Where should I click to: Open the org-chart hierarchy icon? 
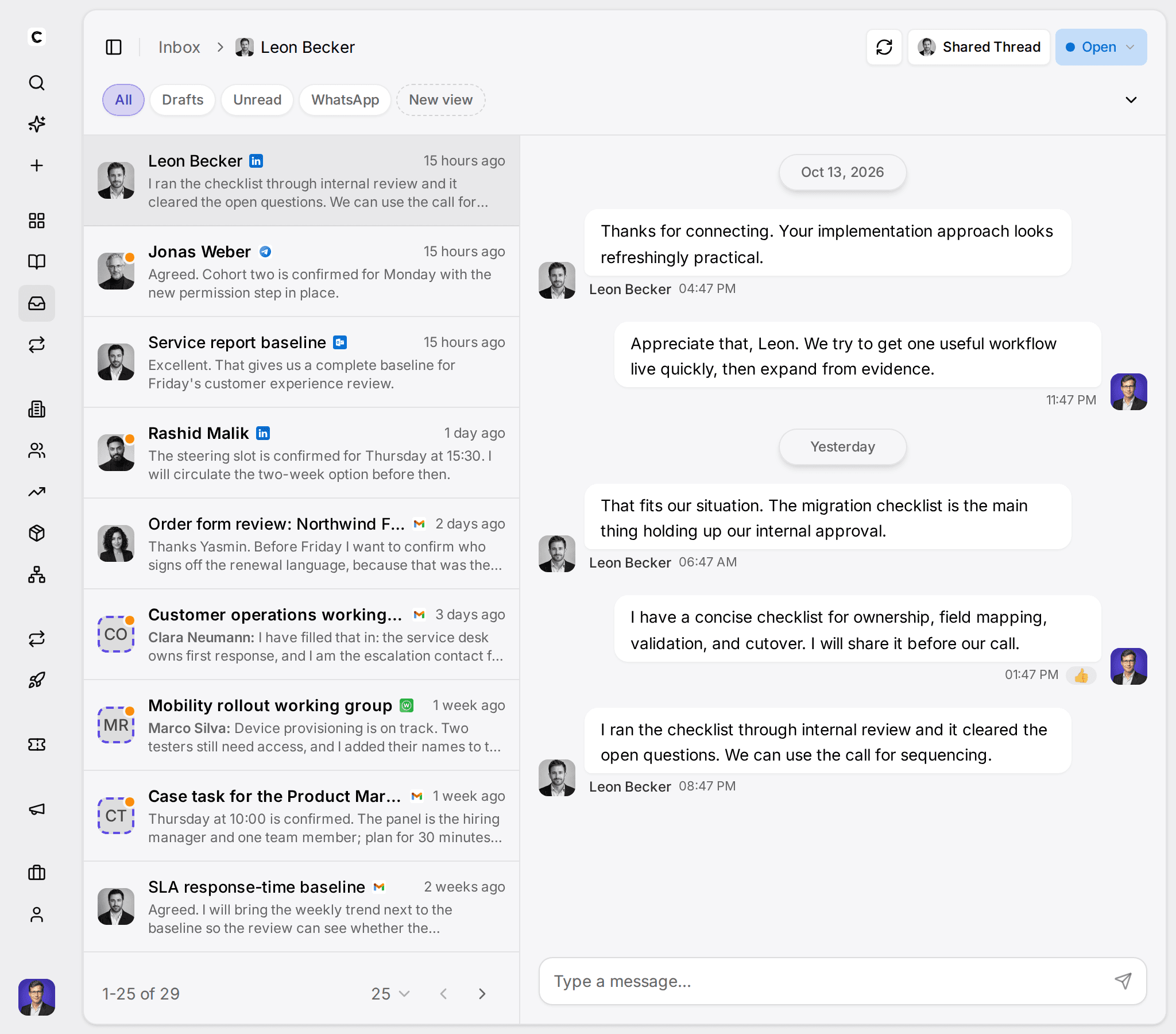(x=37, y=575)
